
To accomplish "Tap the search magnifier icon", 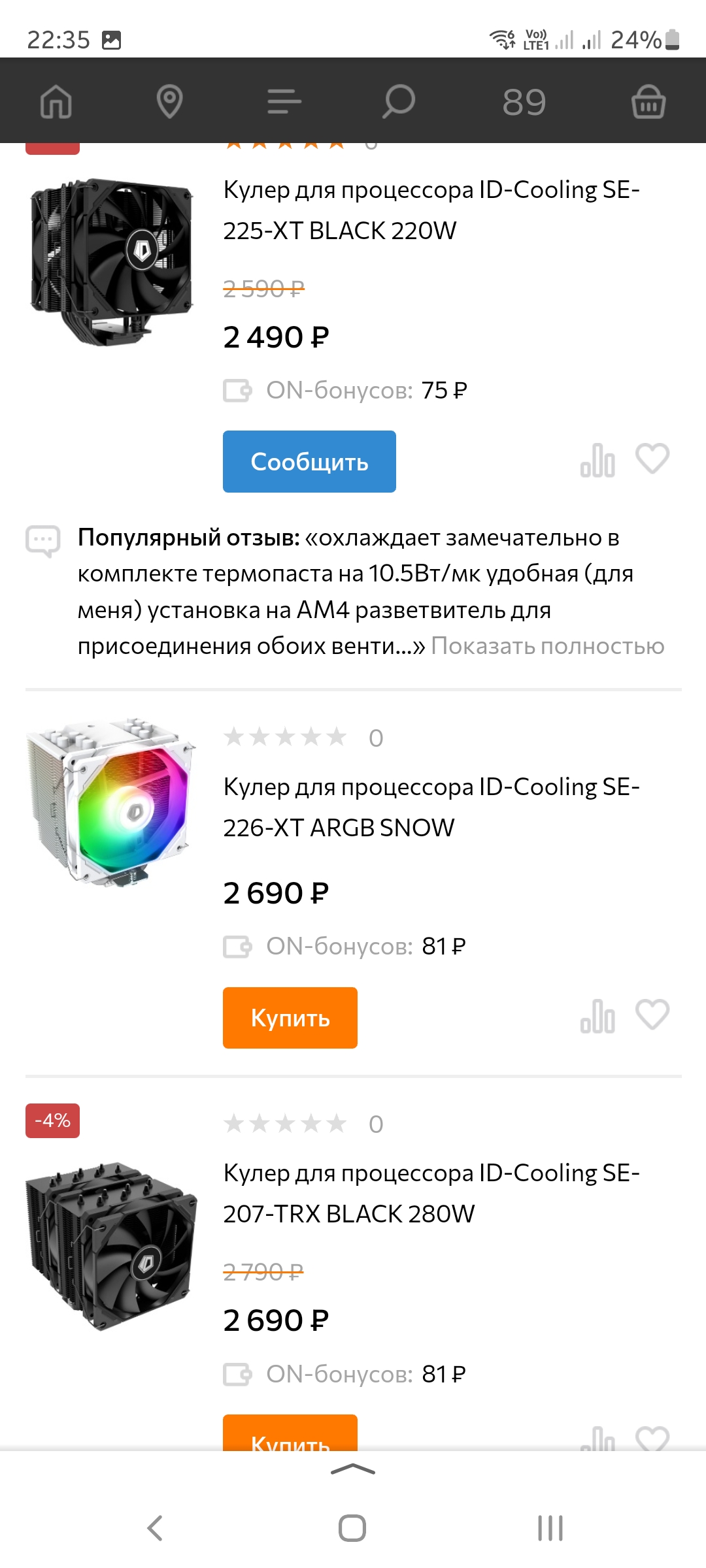I will coord(398,102).
